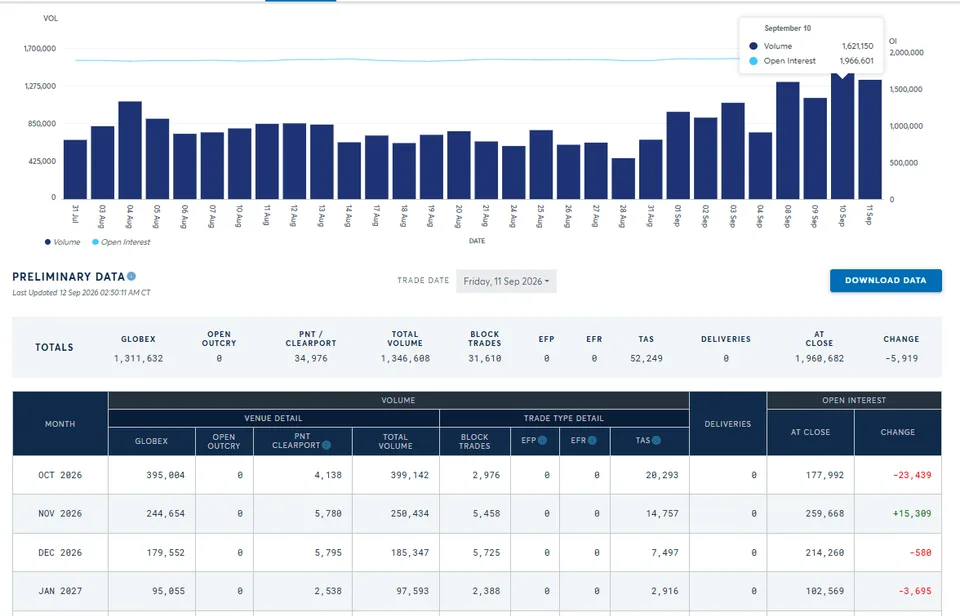The width and height of the screenshot is (960, 616).
Task: Click the MONTH column header in the table
Action: [x=60, y=424]
